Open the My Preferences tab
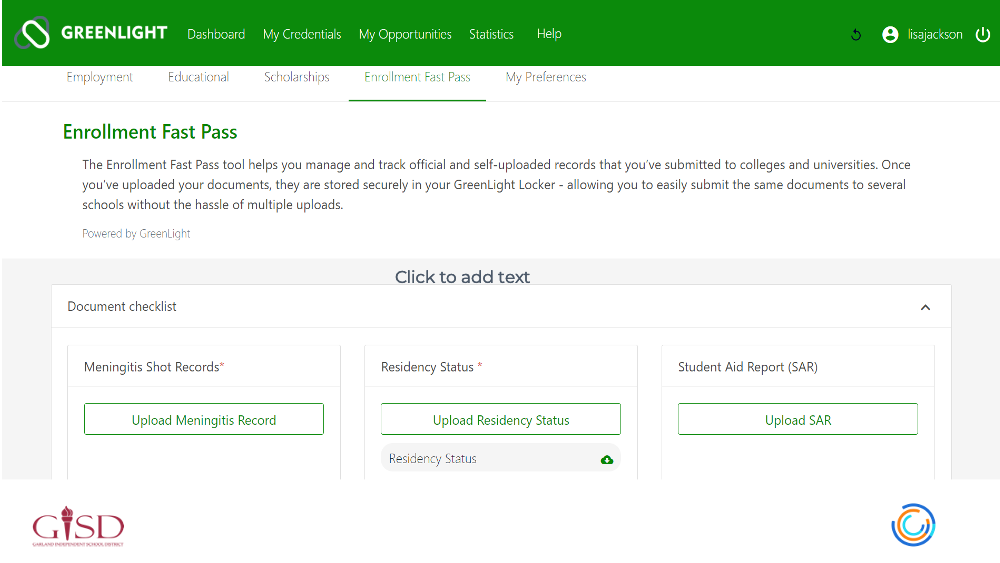The image size is (1000, 563). click(x=546, y=77)
